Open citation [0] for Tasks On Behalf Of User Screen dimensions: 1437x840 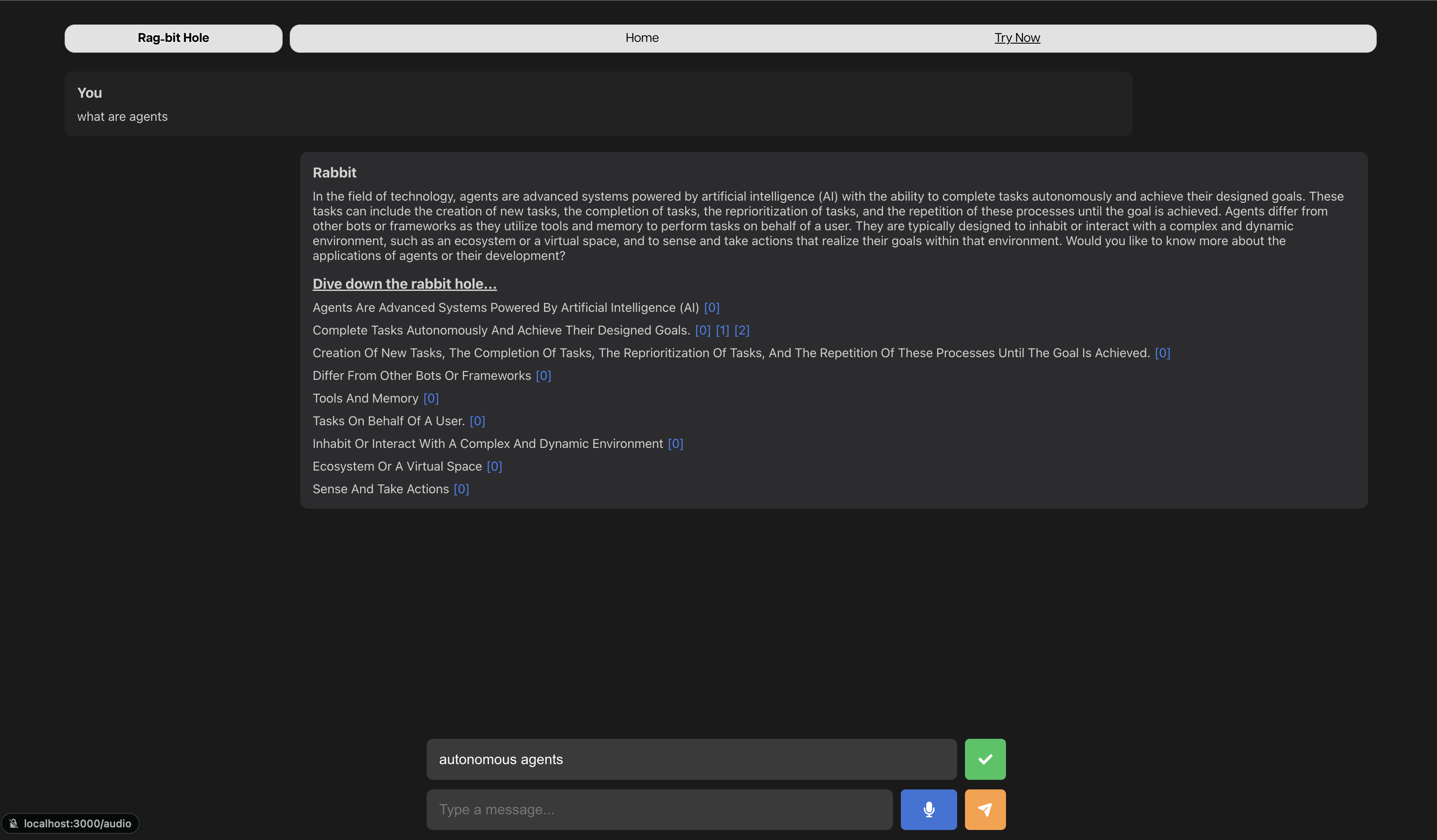pos(477,421)
